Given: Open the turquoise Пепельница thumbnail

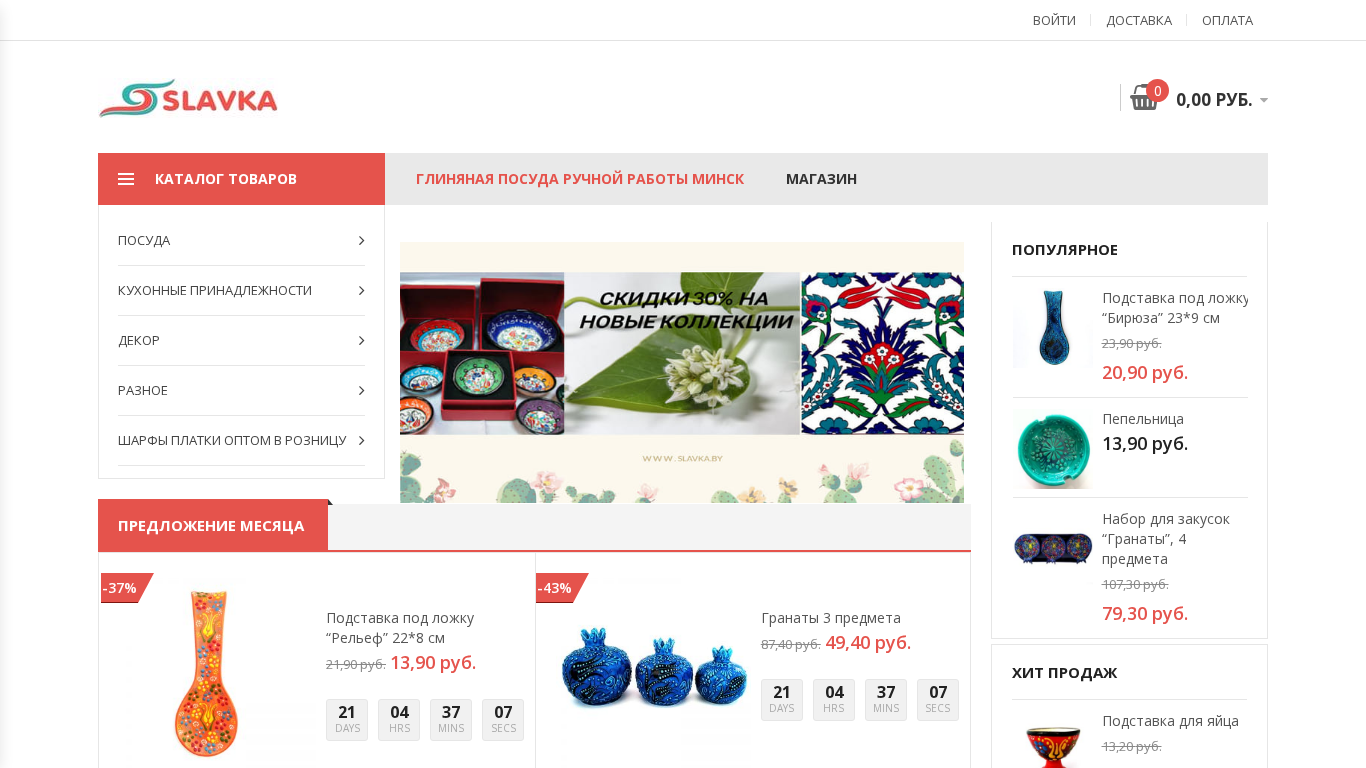Looking at the screenshot, I should pyautogui.click(x=1052, y=448).
